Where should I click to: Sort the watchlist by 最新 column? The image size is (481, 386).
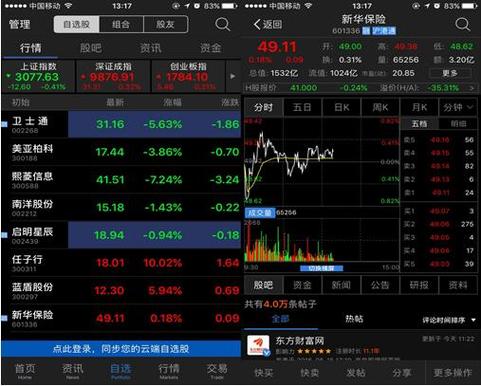click(x=115, y=102)
